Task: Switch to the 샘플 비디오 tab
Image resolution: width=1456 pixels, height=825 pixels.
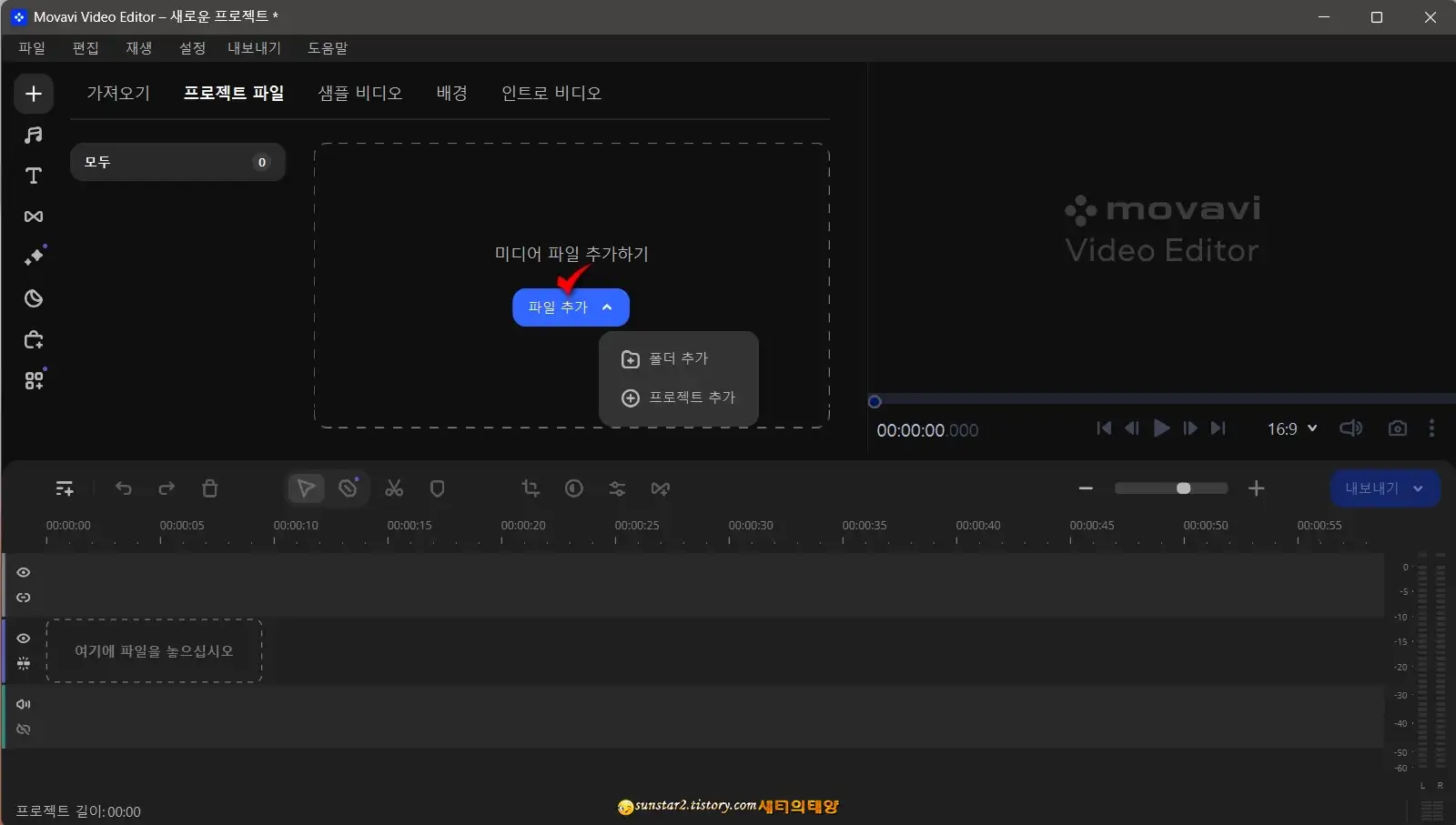Action: (x=360, y=93)
